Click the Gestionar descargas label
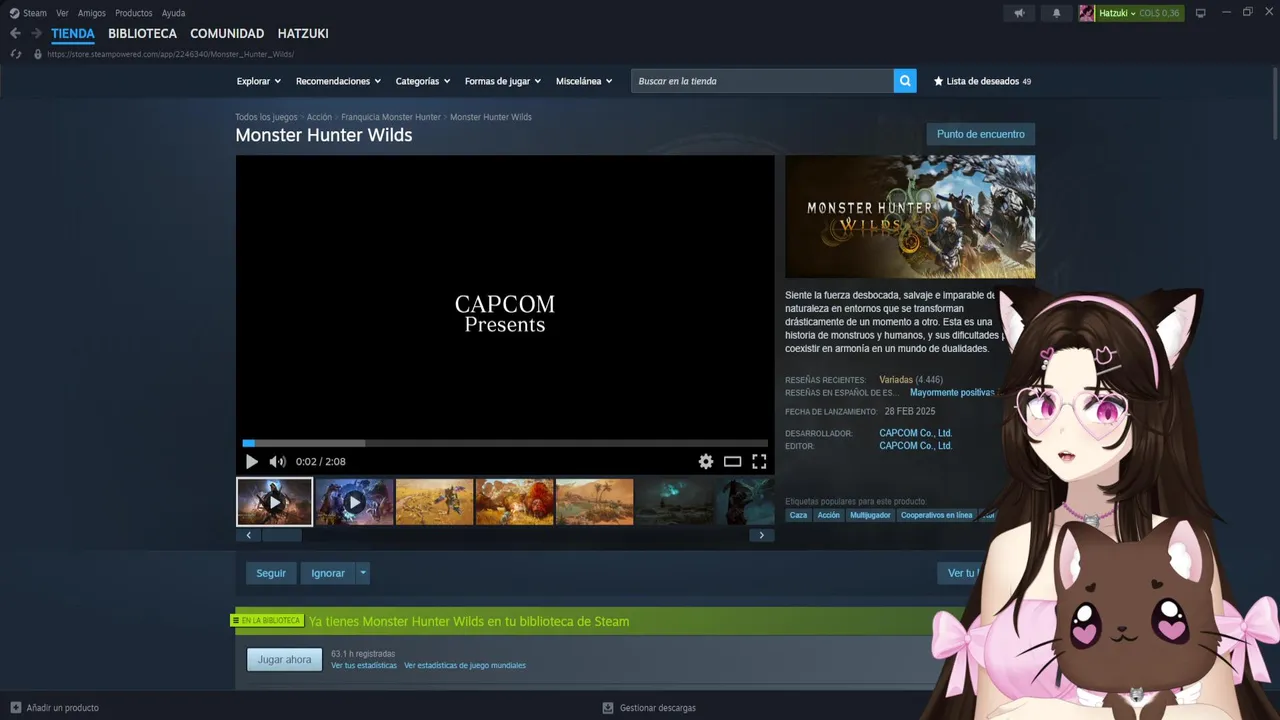The width and height of the screenshot is (1280, 720). point(658,708)
